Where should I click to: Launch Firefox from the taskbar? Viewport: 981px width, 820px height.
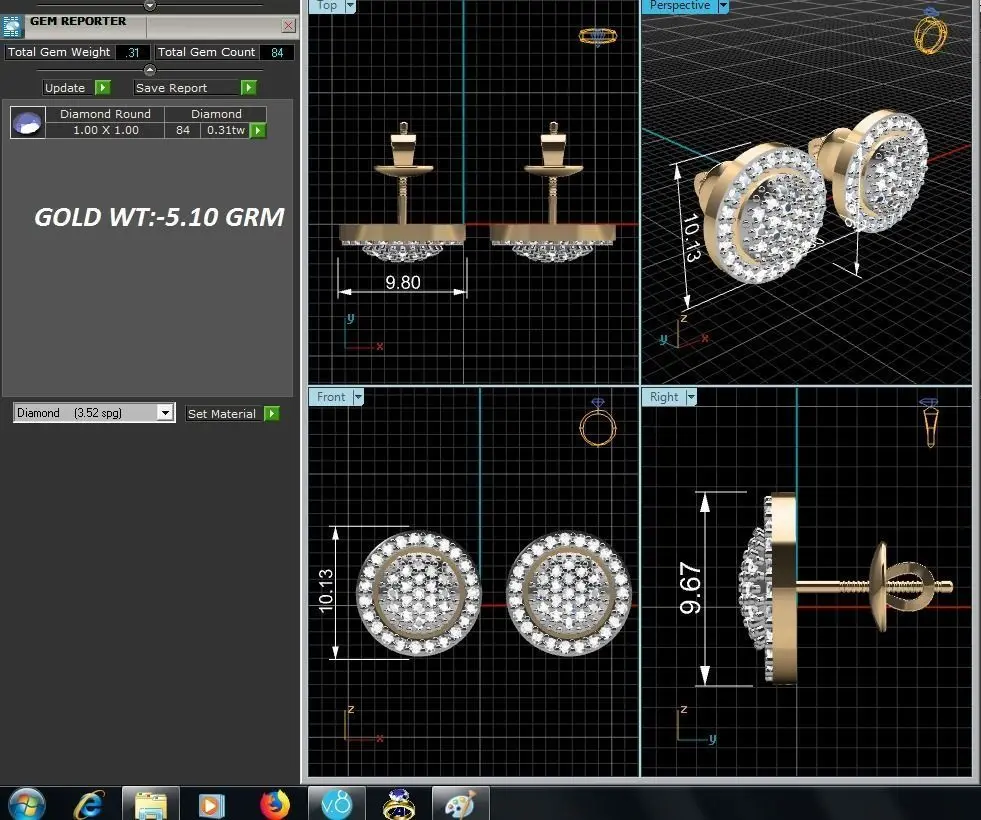[x=275, y=804]
